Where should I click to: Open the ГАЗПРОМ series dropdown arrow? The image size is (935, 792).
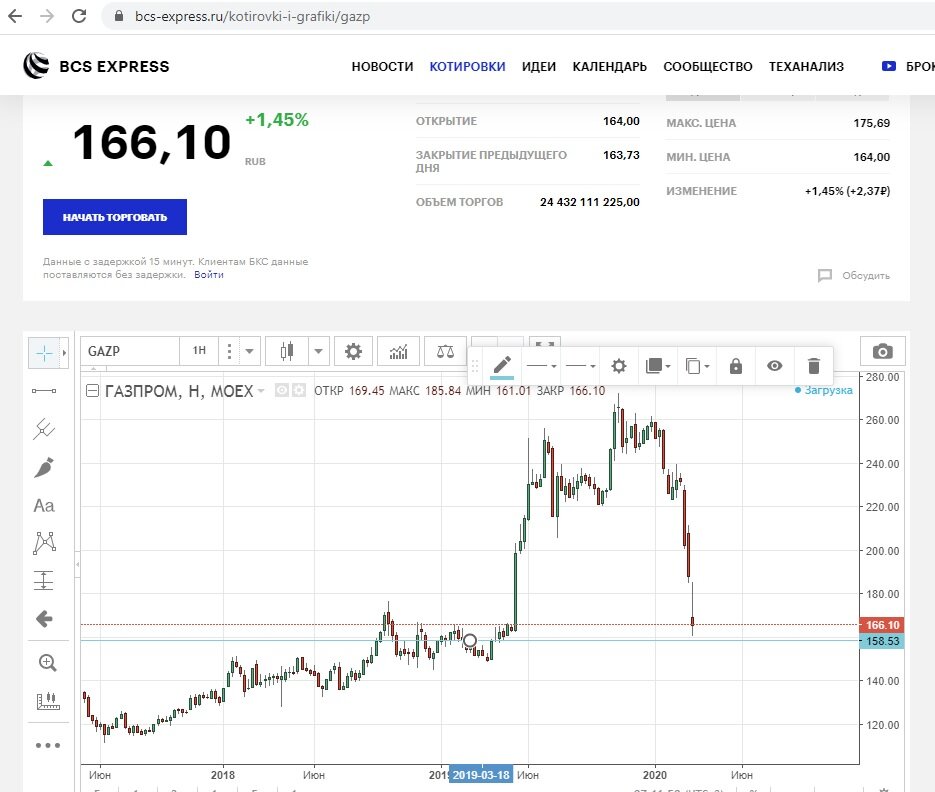(261, 391)
